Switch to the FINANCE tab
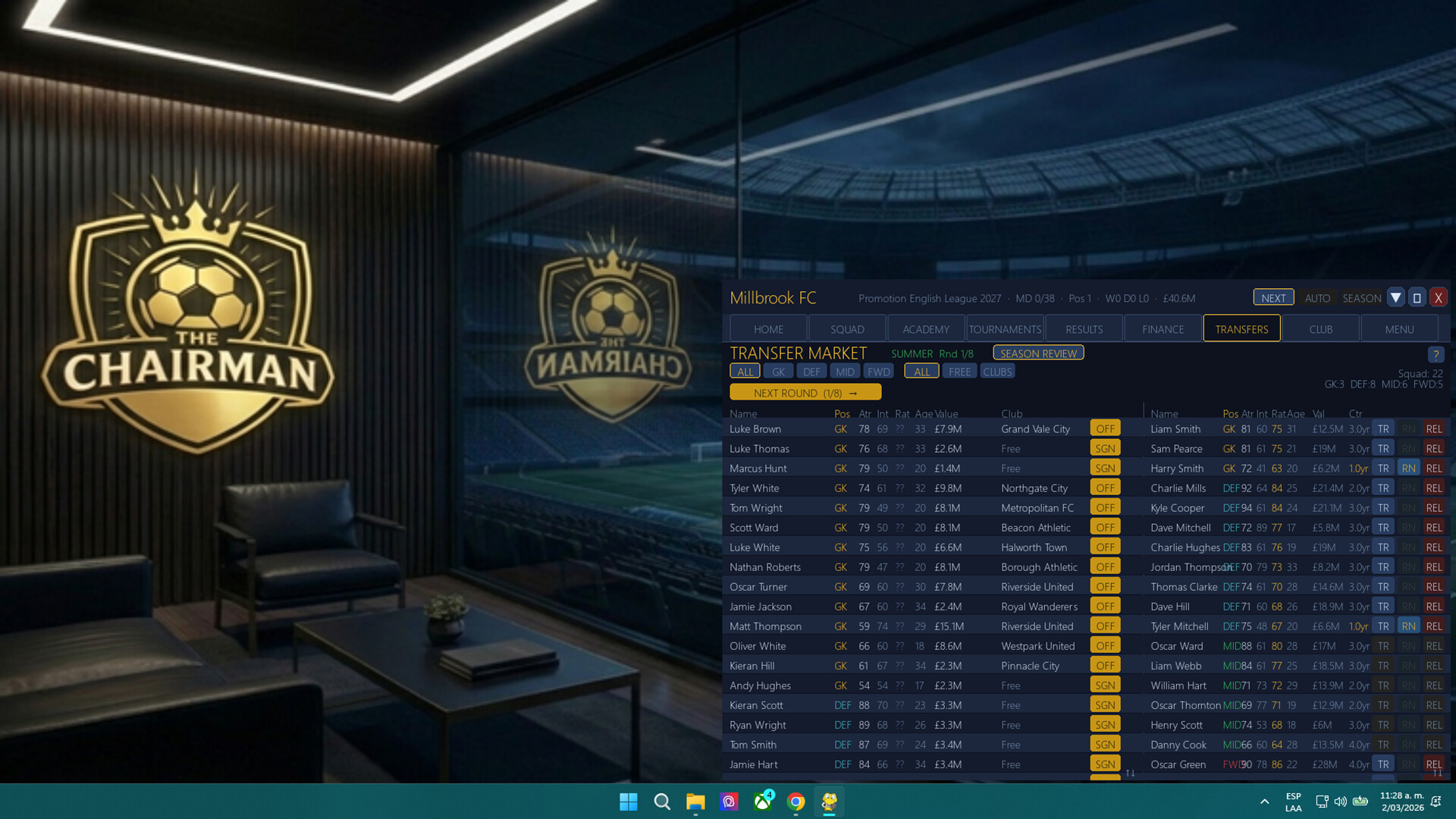The width and height of the screenshot is (1456, 819). 1162,328
